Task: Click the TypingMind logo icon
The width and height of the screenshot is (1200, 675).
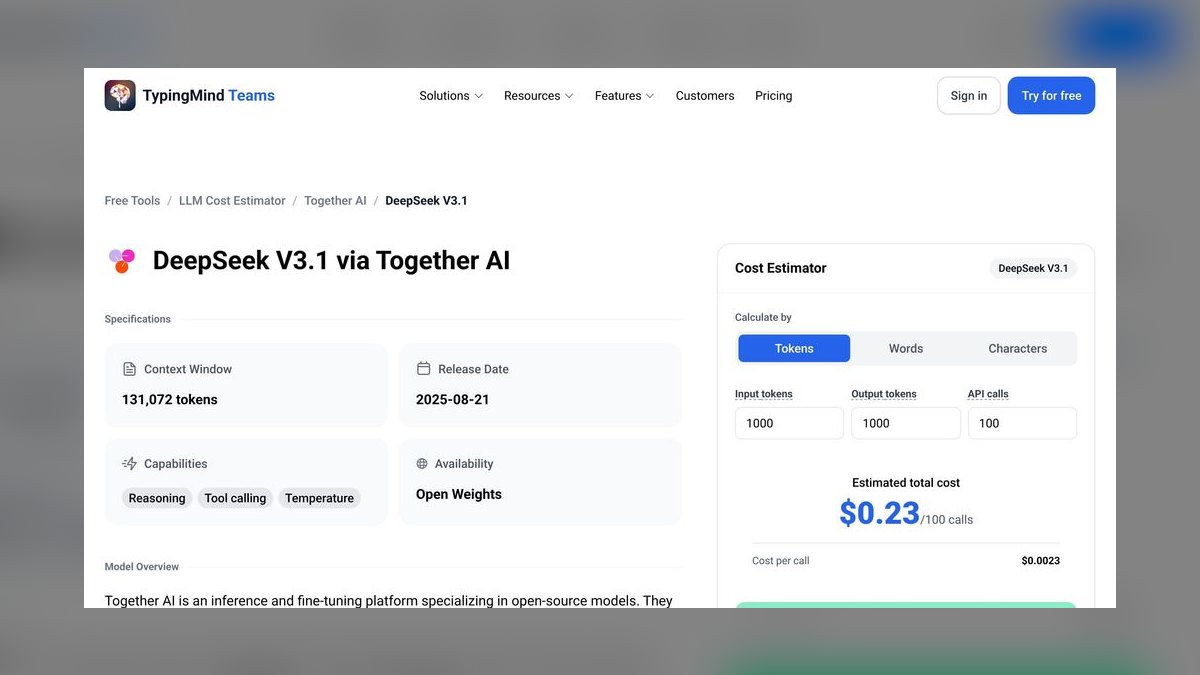Action: pos(120,96)
